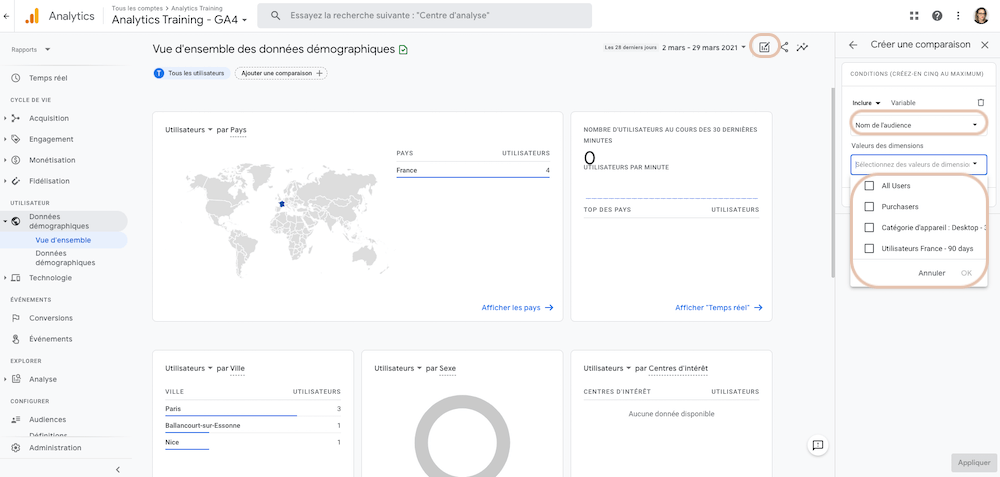Screen dimensions: 1000x477
Task: Check the All Users checkbox
Action: [x=869, y=186]
